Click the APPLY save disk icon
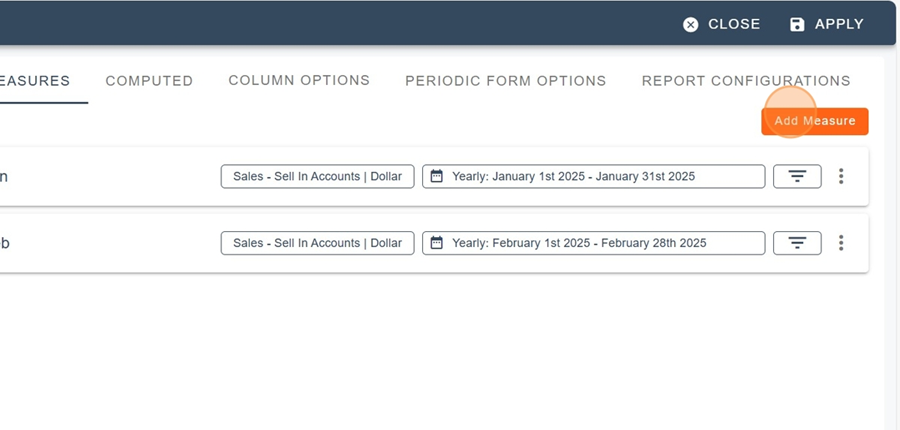 797,25
